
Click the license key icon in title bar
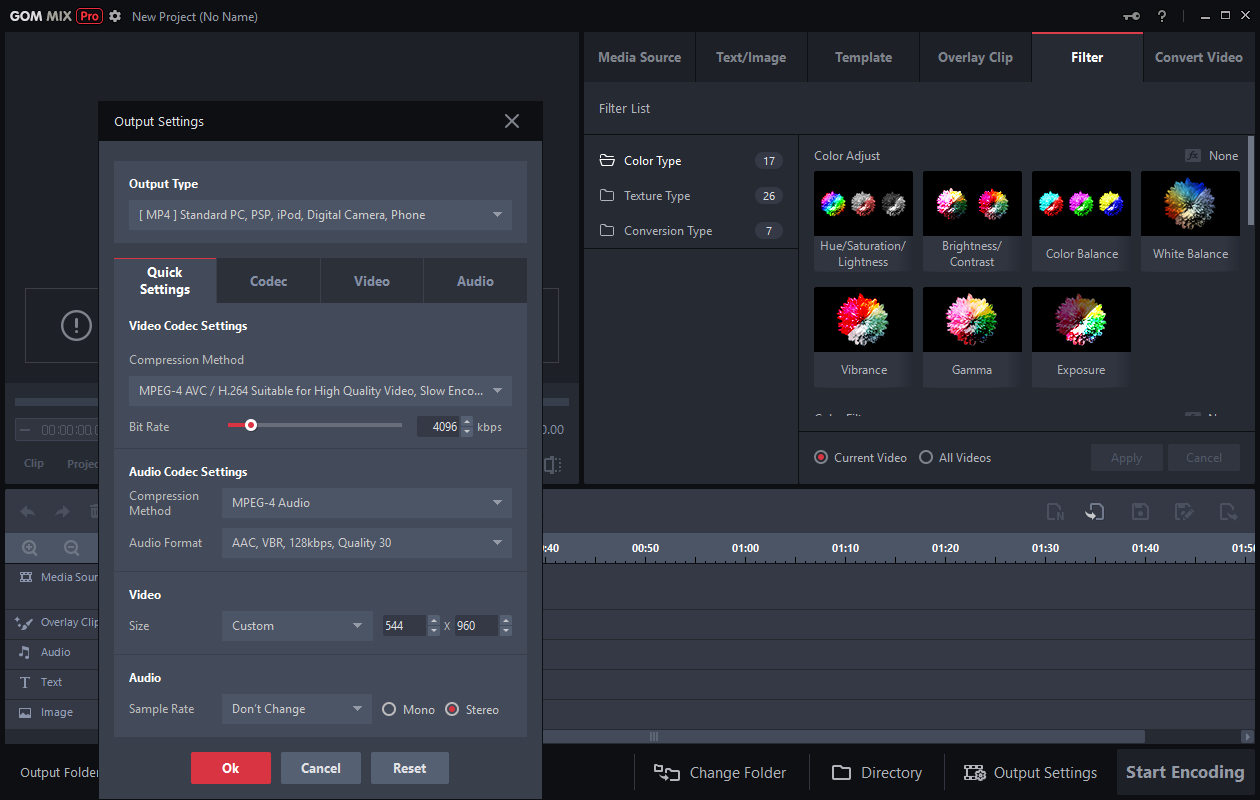[x=1131, y=16]
